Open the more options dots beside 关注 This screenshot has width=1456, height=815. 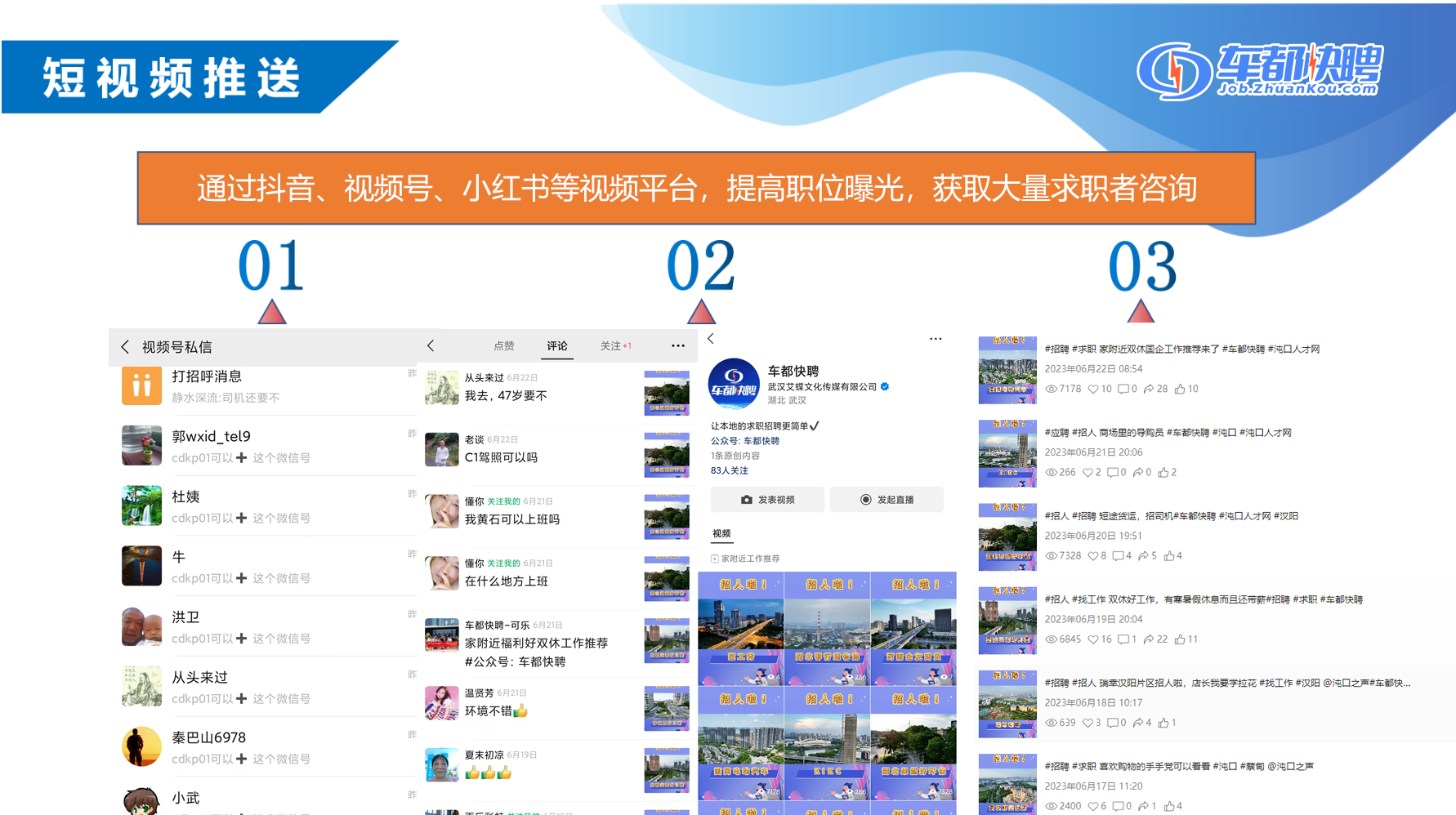click(678, 345)
